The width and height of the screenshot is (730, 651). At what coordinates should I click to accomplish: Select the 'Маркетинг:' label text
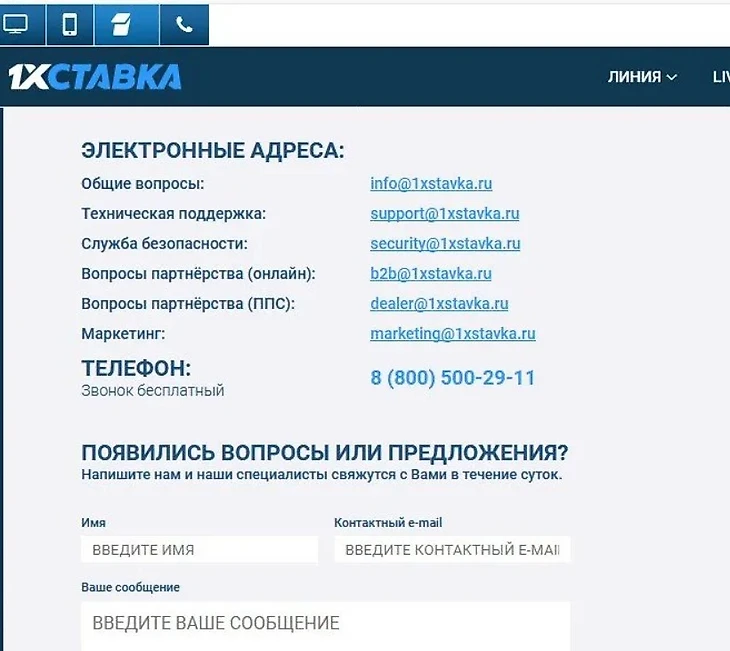coord(123,334)
